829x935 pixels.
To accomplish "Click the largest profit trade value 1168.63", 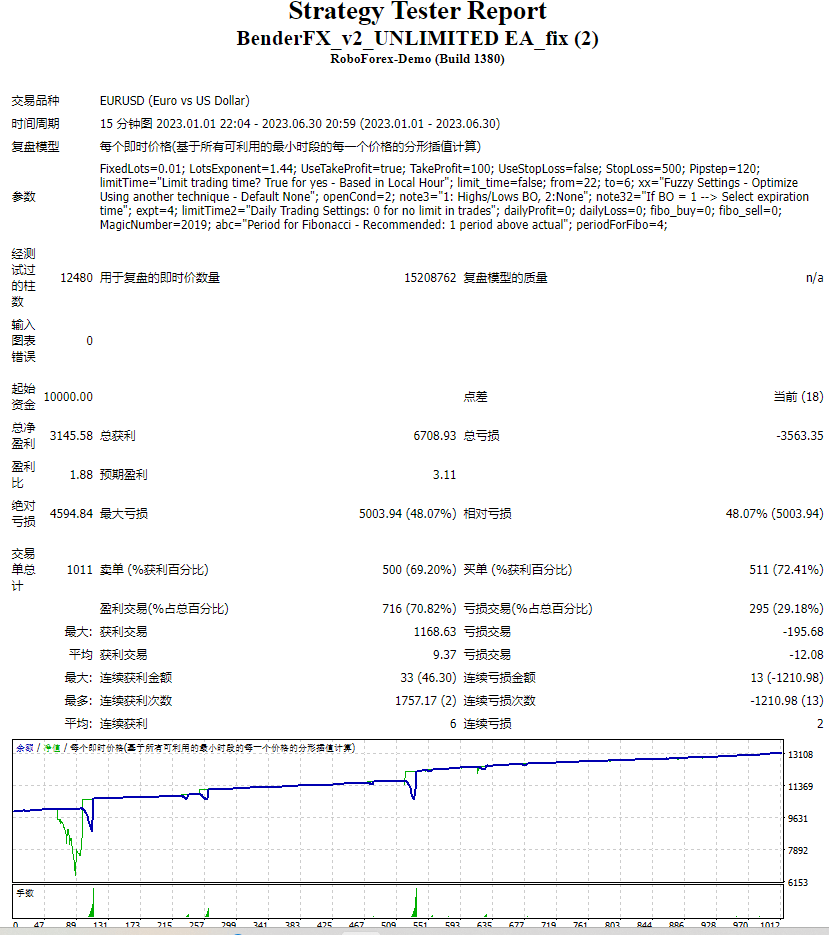I will click(435, 631).
